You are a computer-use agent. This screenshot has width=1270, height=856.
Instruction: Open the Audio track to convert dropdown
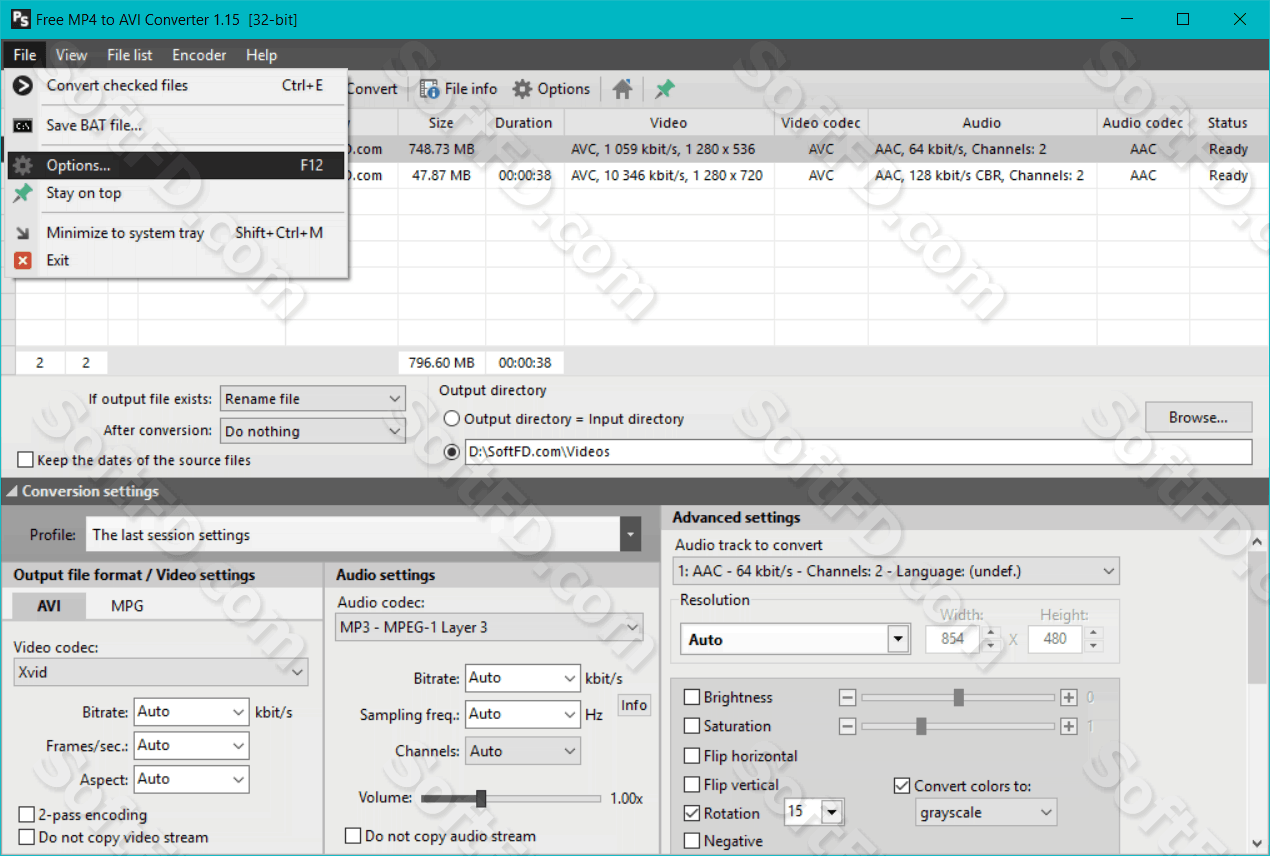coord(896,571)
